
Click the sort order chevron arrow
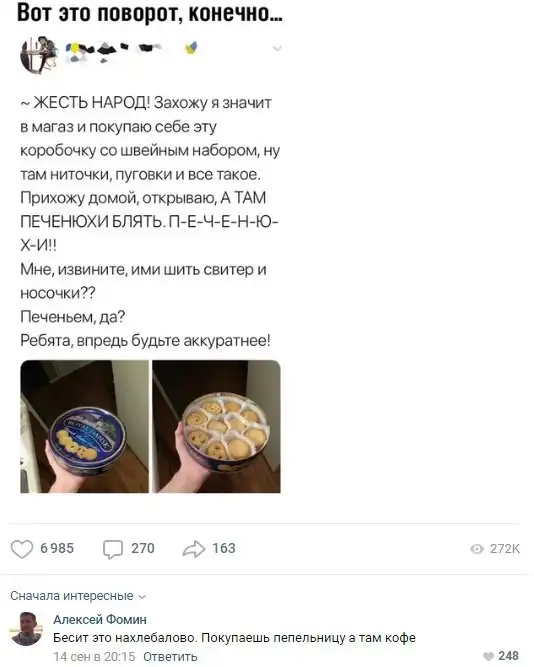(x=143, y=597)
